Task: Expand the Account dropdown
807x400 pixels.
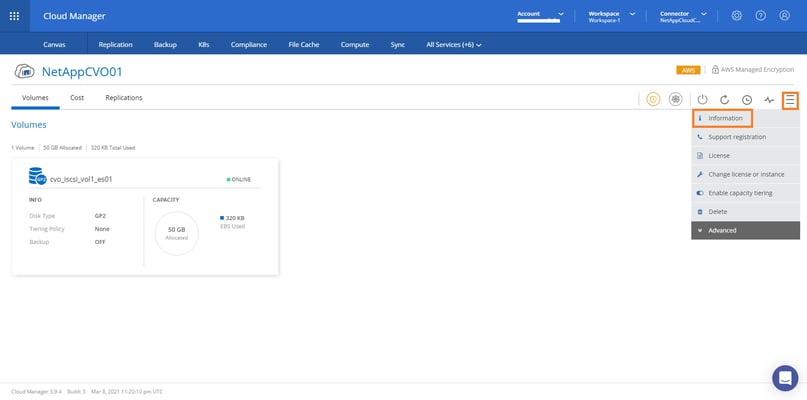Action: [540, 16]
